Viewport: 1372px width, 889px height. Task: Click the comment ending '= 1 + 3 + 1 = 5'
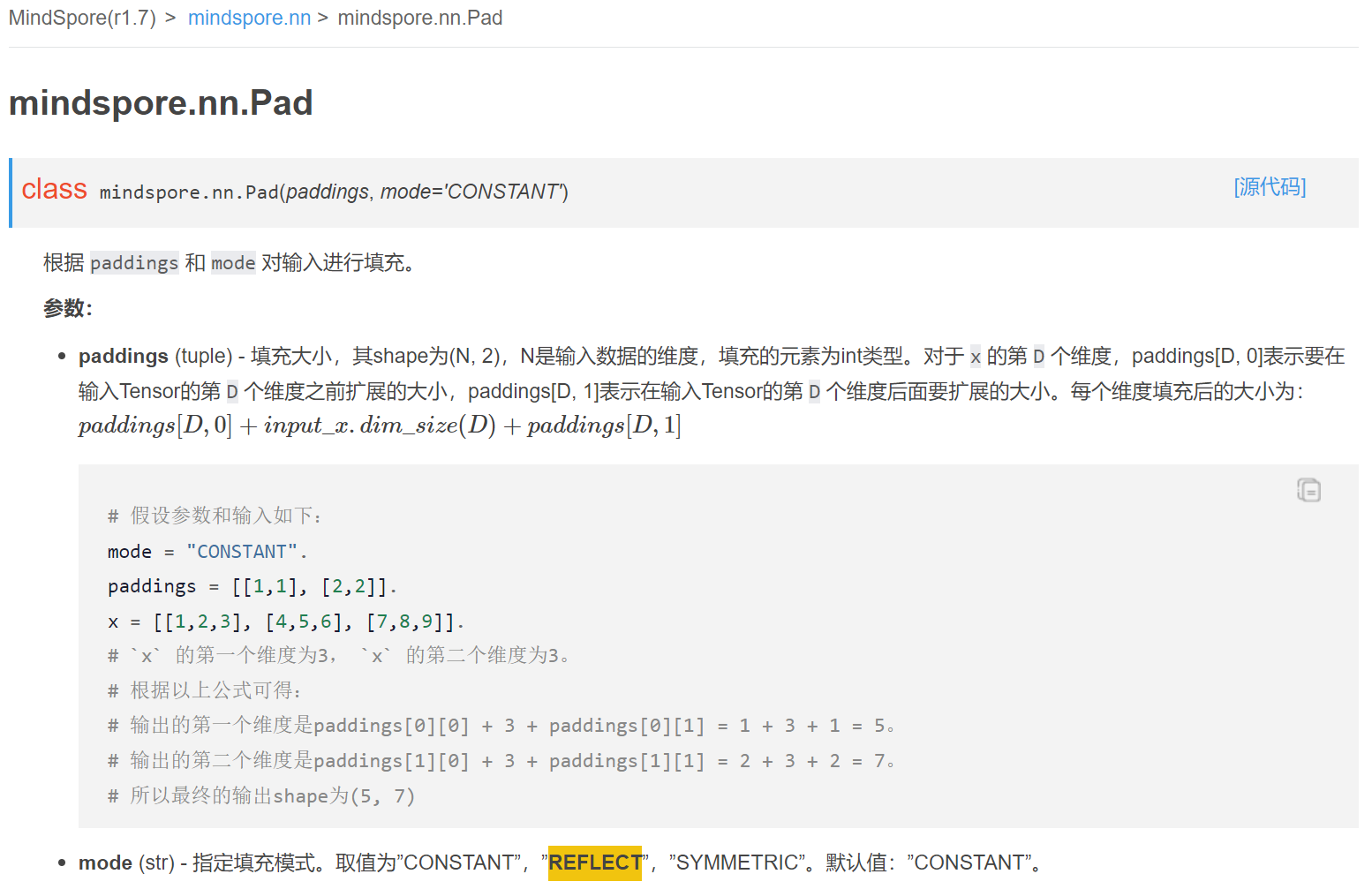click(x=501, y=726)
